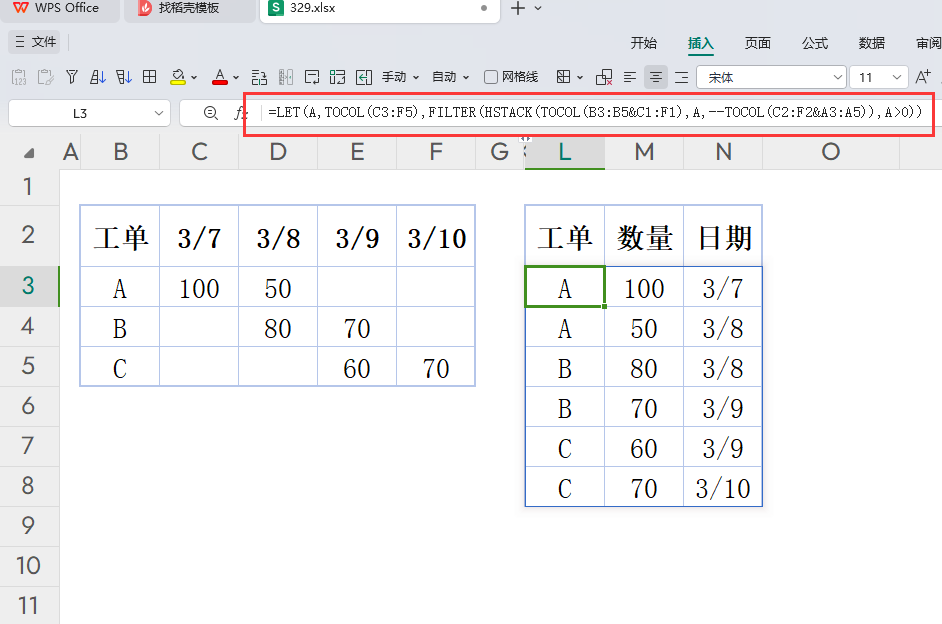Click the new tab plus button
942x624 pixels.
coord(517,8)
